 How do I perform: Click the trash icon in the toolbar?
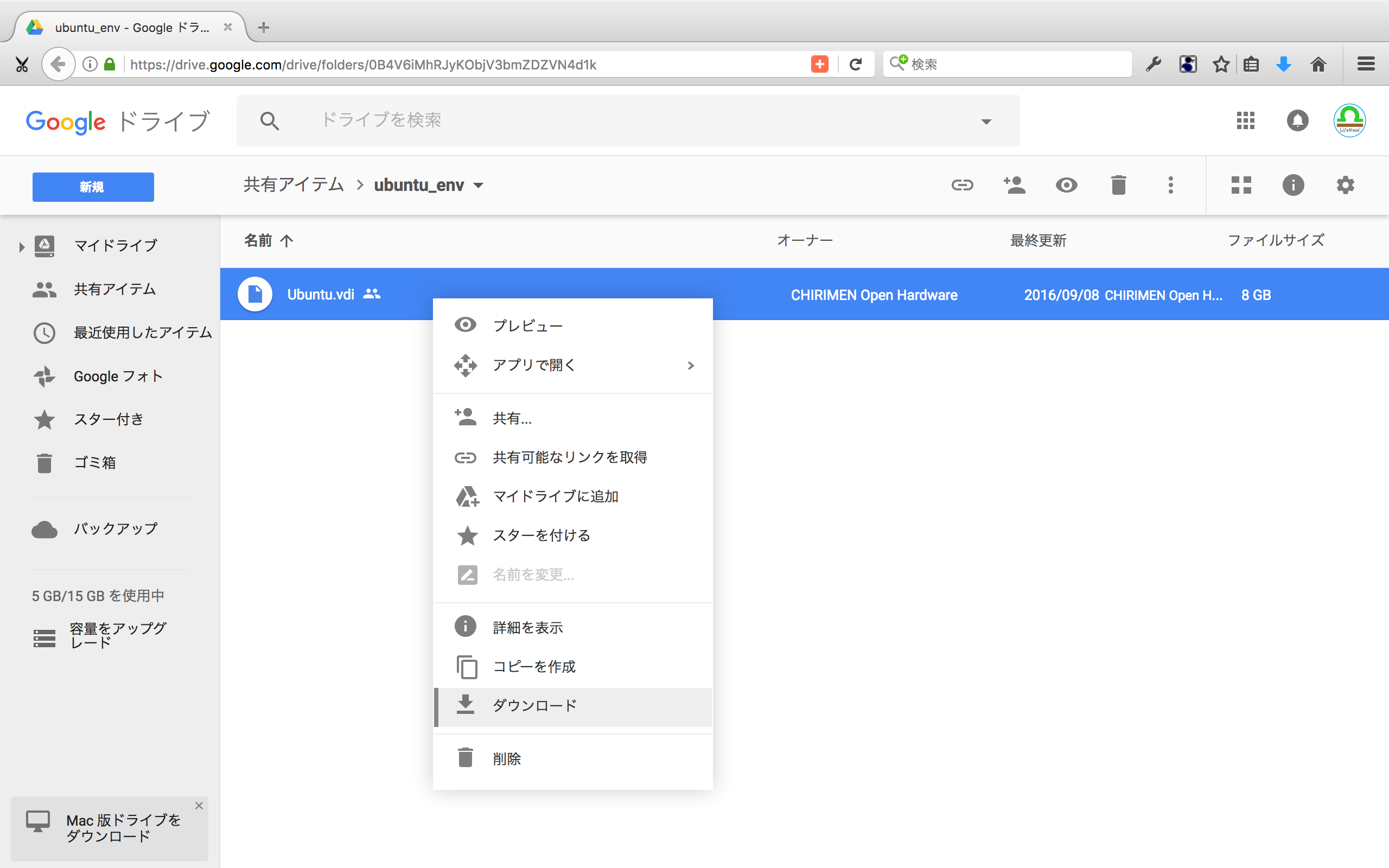(1118, 185)
